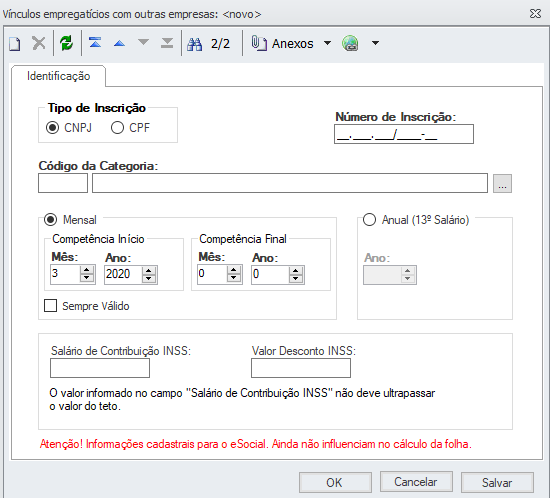The width and height of the screenshot is (550, 498).
Task: Click the OK button
Action: pyautogui.click(x=335, y=483)
